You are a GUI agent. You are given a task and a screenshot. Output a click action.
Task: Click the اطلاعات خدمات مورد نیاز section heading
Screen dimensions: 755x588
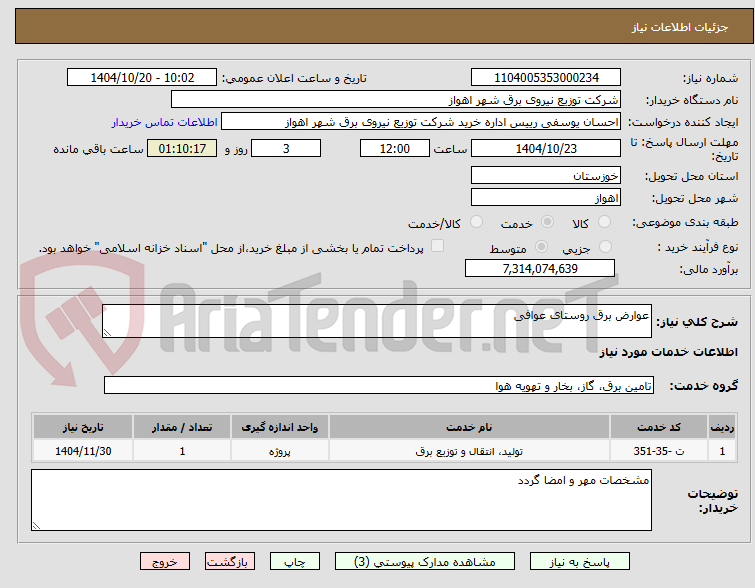668,352
